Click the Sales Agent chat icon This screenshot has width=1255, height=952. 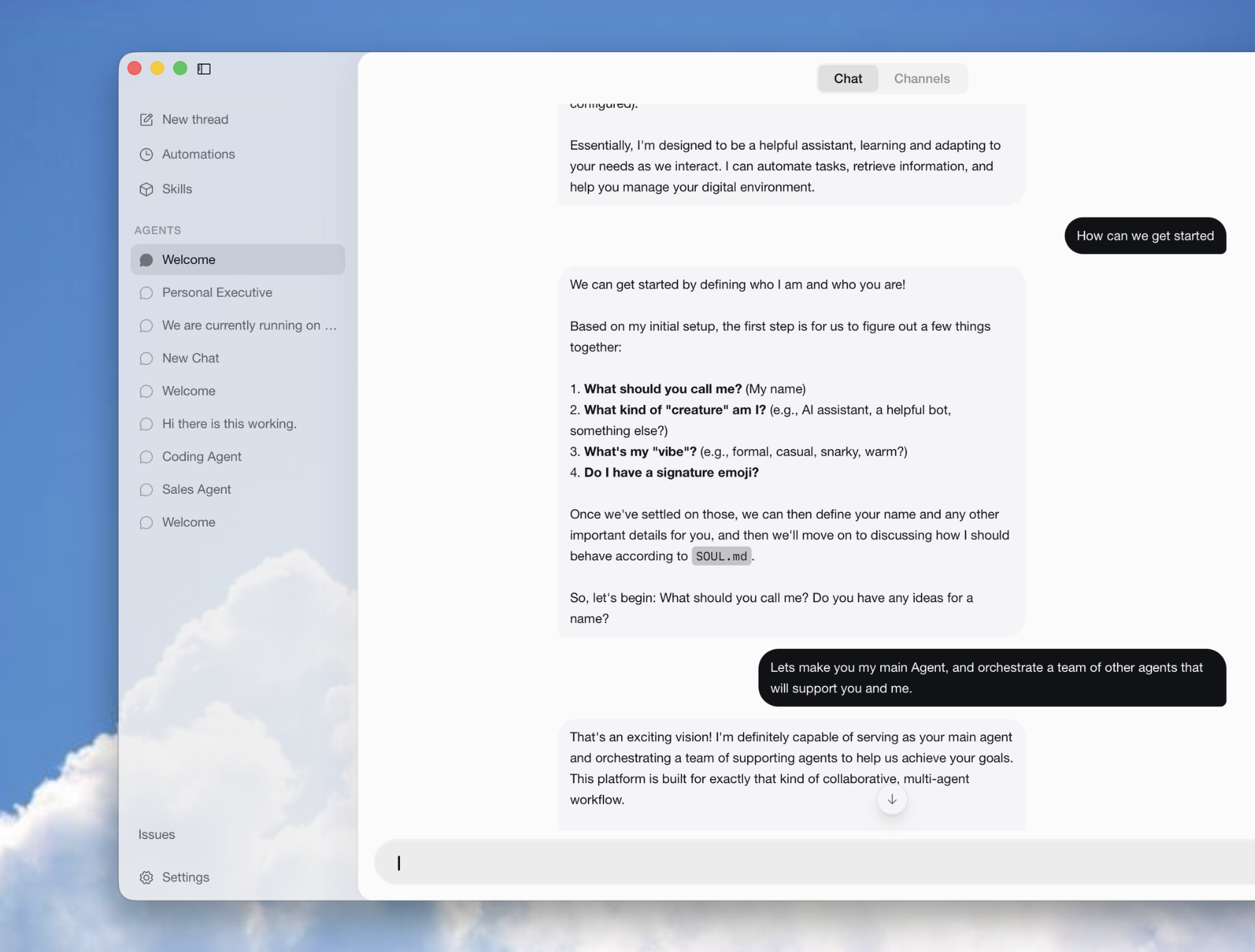click(x=146, y=489)
